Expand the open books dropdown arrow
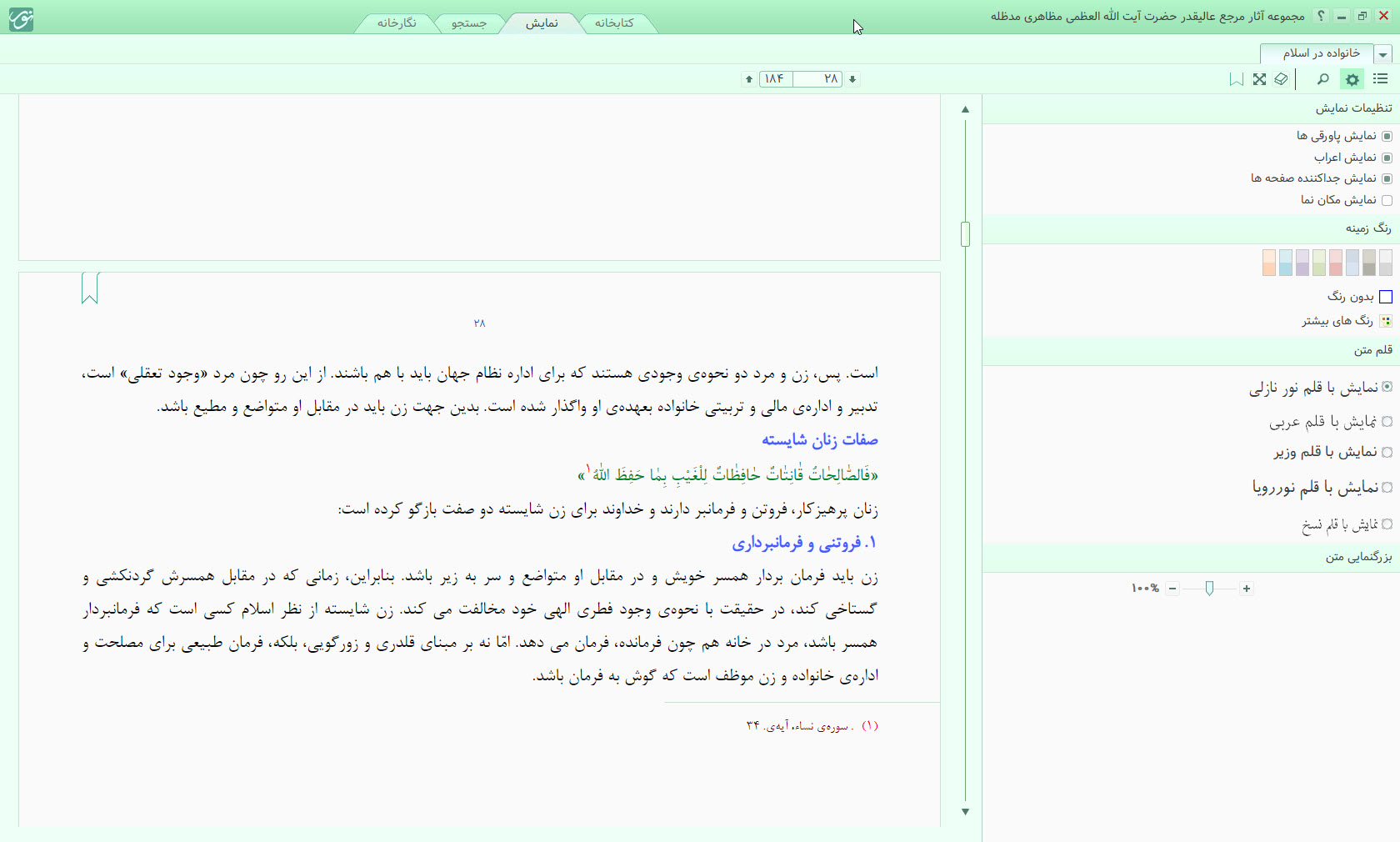This screenshot has height=842, width=1400. point(1383,55)
